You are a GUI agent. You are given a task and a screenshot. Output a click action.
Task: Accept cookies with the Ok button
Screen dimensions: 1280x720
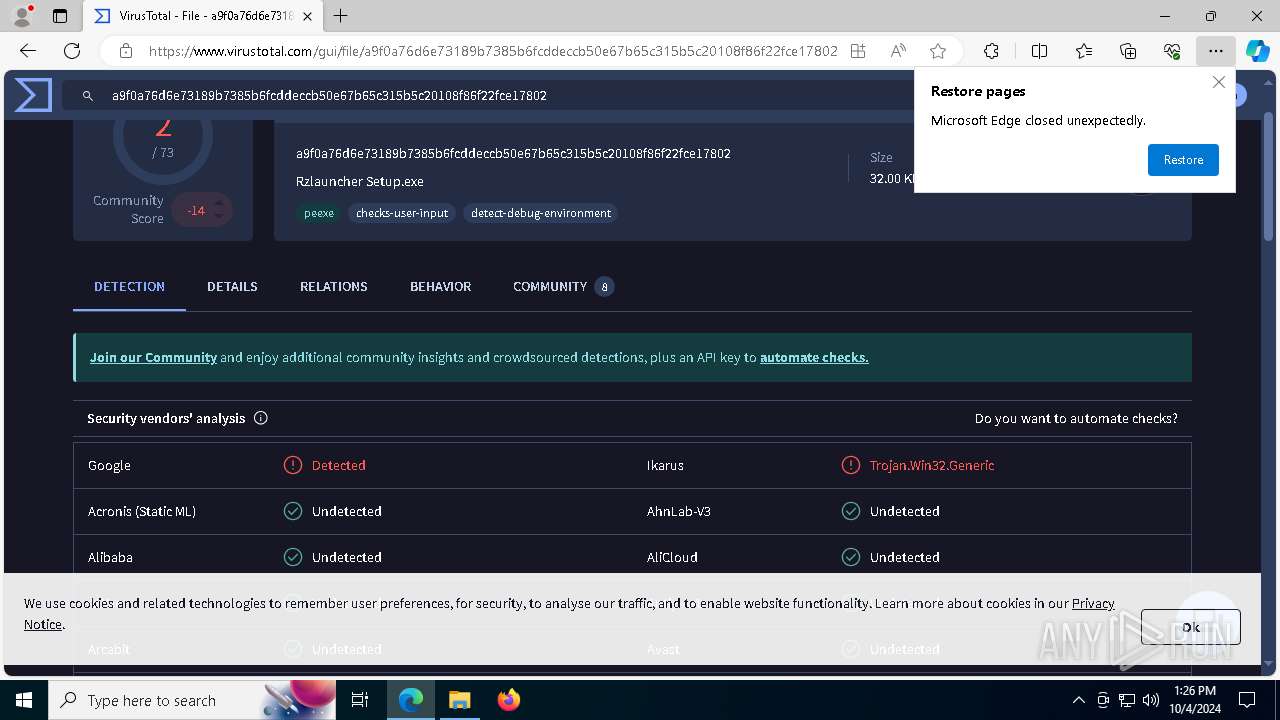1190,627
